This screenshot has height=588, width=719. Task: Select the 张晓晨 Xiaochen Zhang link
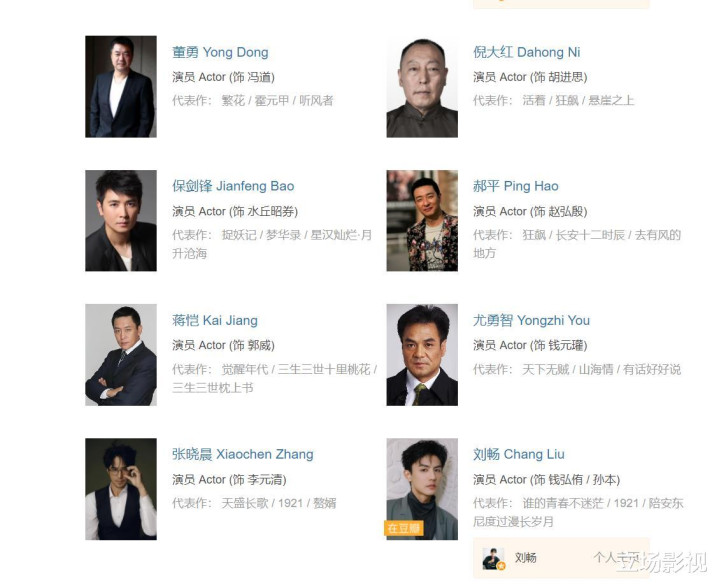click(243, 455)
